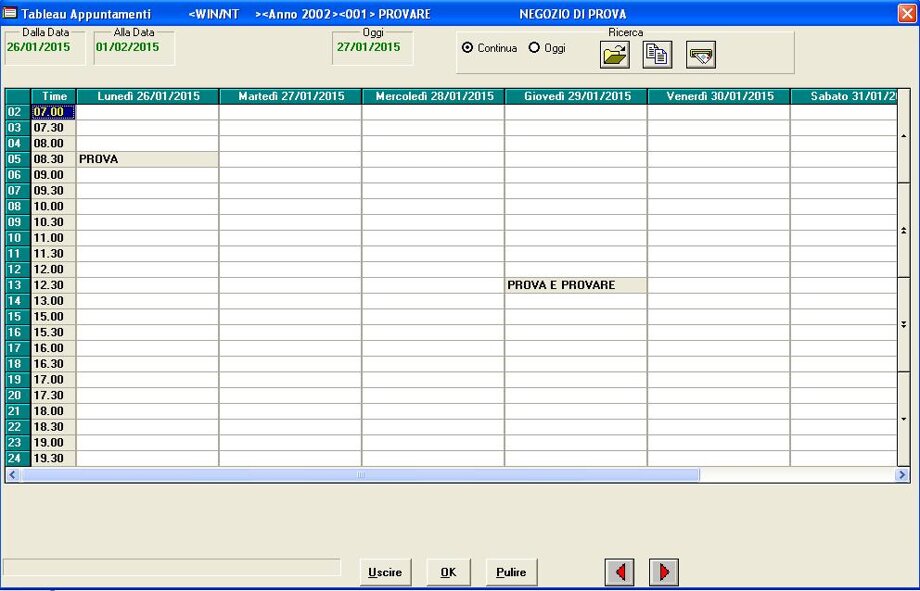Go to next week with red right arrow

point(664,572)
